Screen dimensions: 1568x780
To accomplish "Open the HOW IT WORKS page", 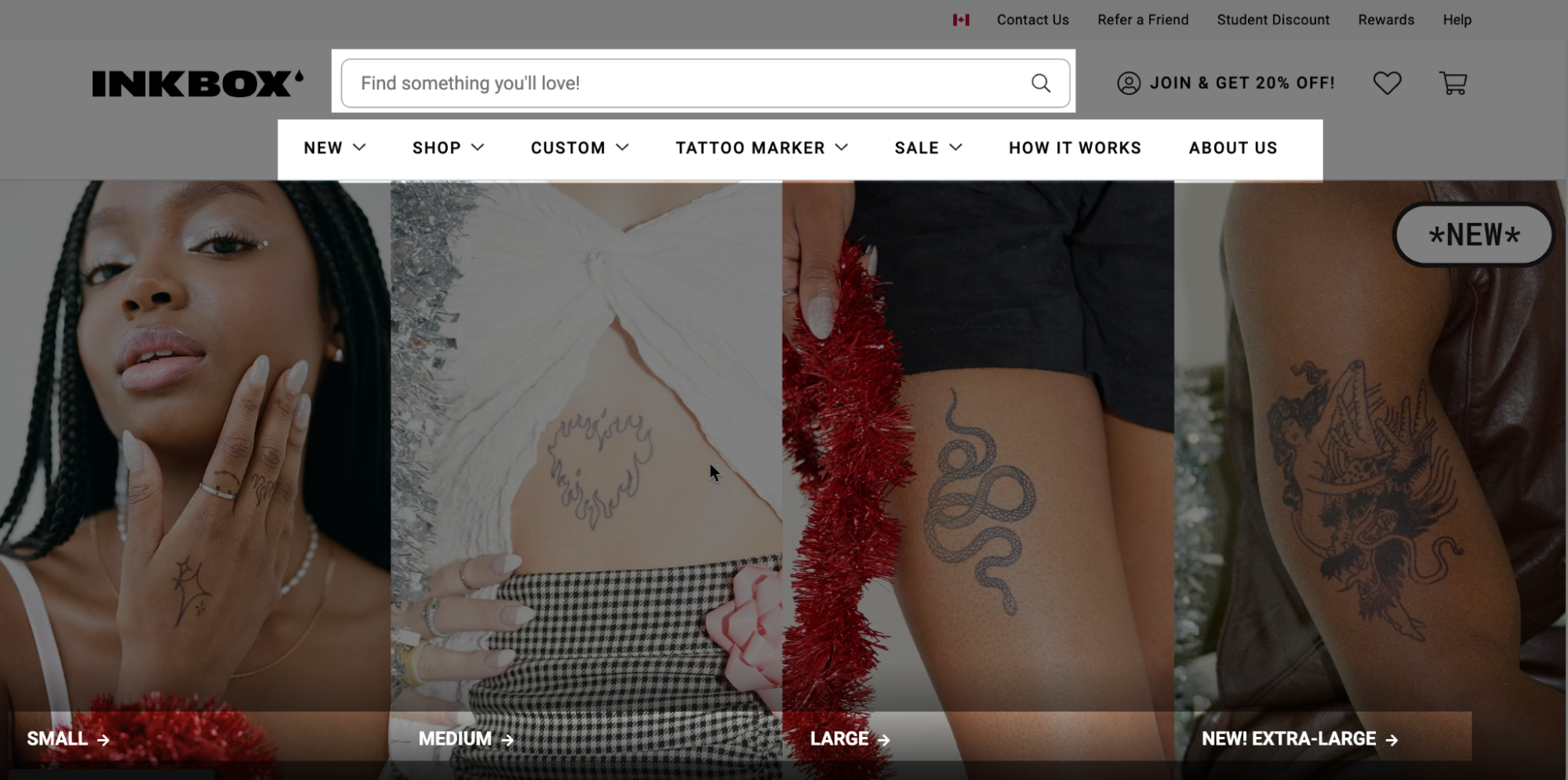I will [x=1075, y=148].
